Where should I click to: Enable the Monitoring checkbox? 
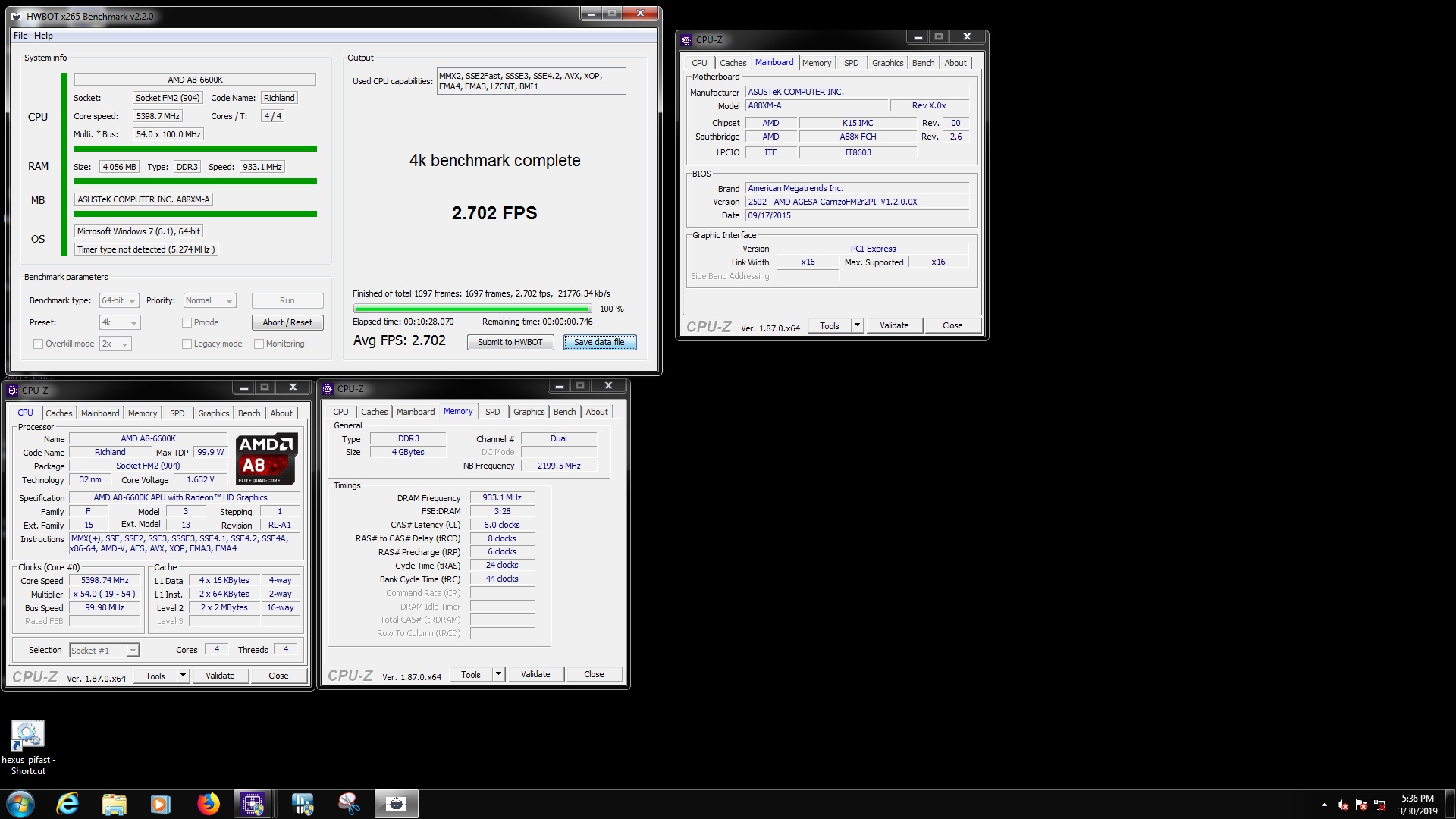coord(259,344)
